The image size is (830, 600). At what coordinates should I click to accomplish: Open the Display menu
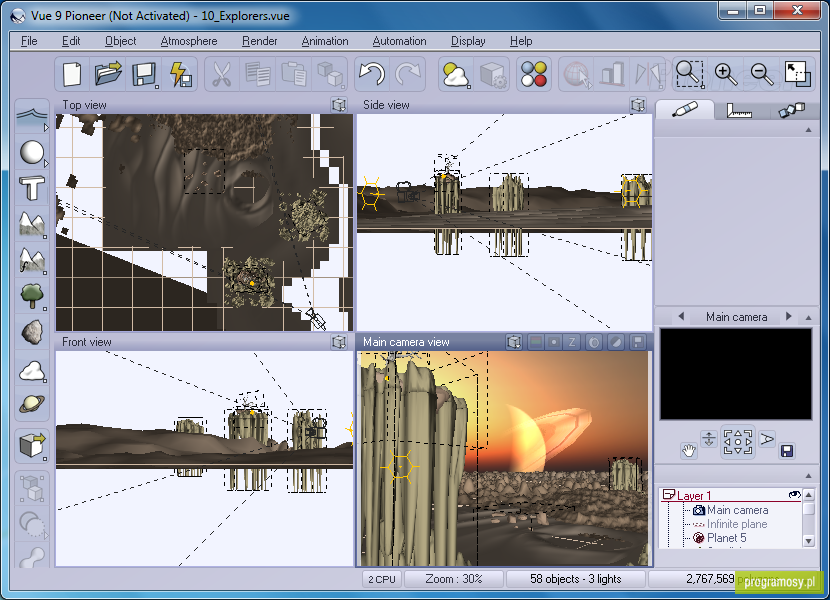(x=468, y=41)
